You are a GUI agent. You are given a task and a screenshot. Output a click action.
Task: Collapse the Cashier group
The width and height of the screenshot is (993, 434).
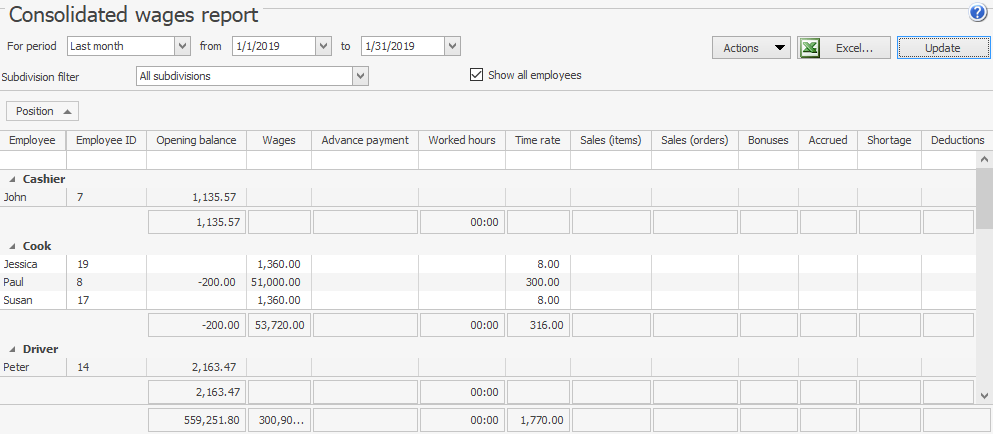pyautogui.click(x=13, y=179)
